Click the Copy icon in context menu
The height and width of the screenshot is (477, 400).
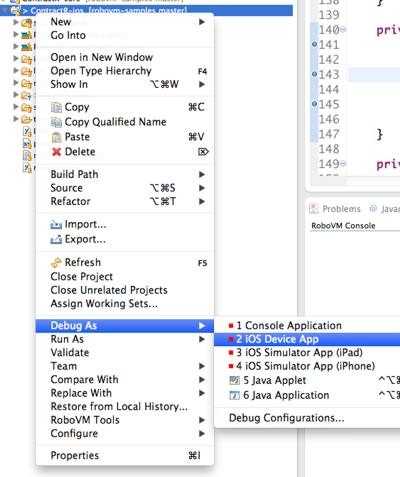click(56, 107)
